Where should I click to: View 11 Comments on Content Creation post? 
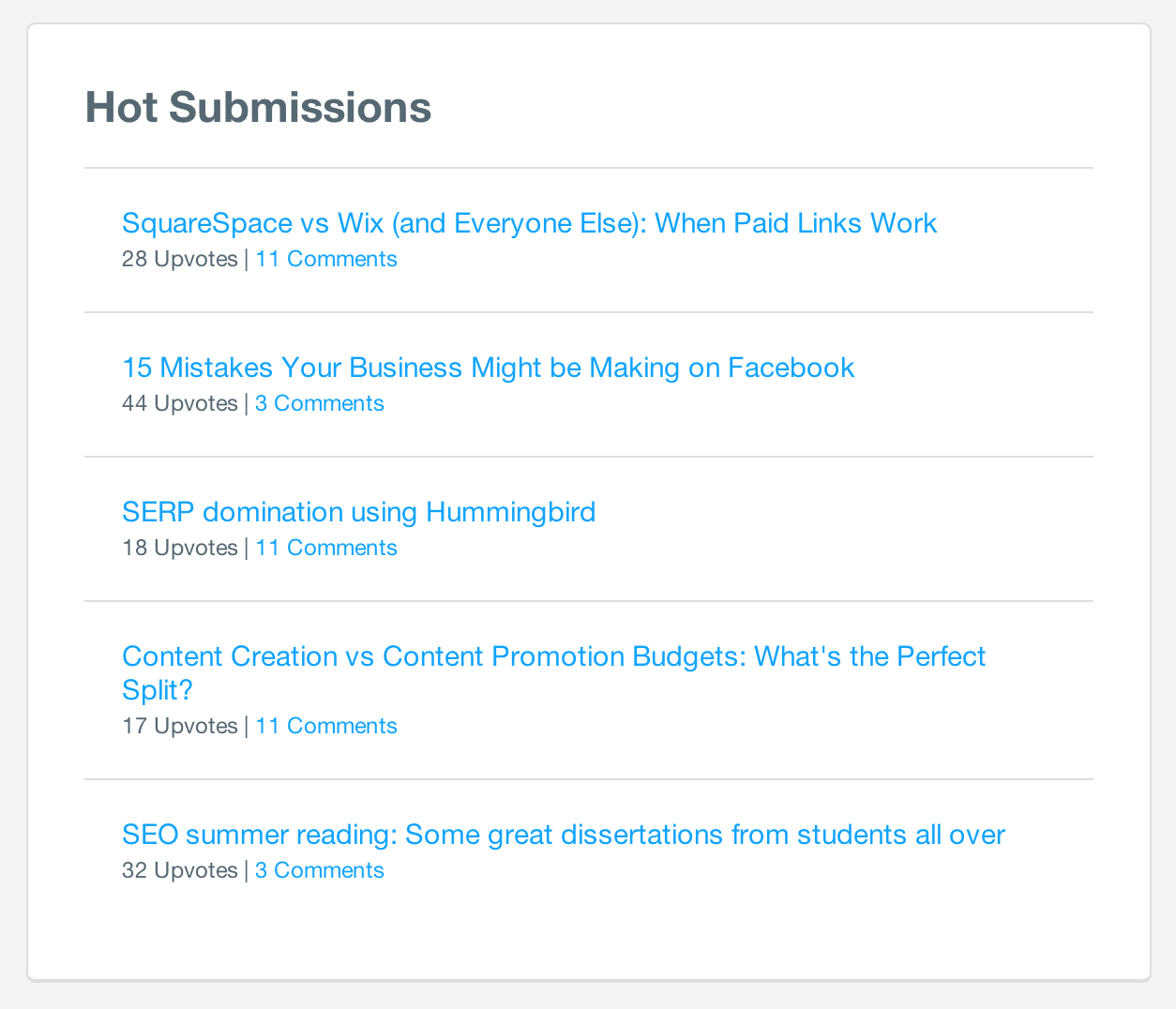pos(326,726)
